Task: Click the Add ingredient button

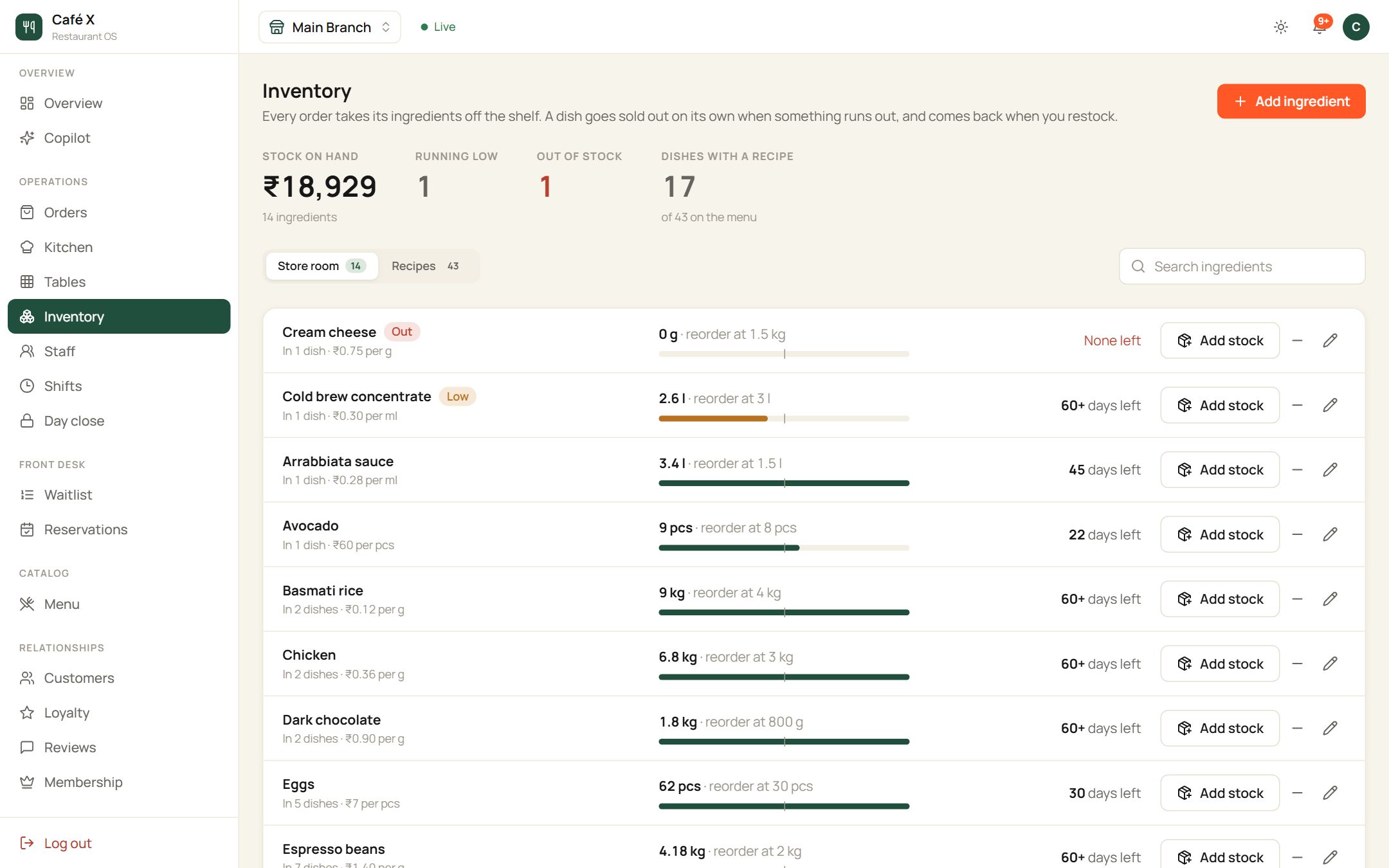Action: [1291, 101]
